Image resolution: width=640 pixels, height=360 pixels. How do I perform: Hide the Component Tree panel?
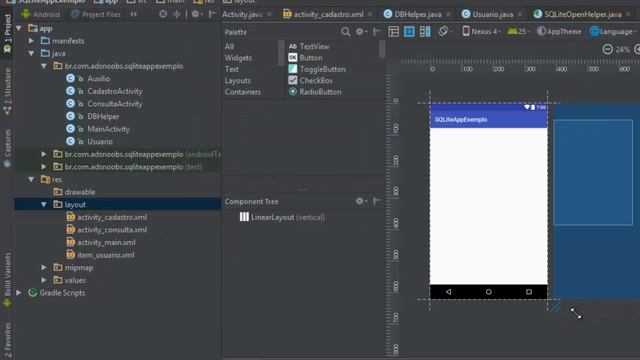click(x=377, y=201)
